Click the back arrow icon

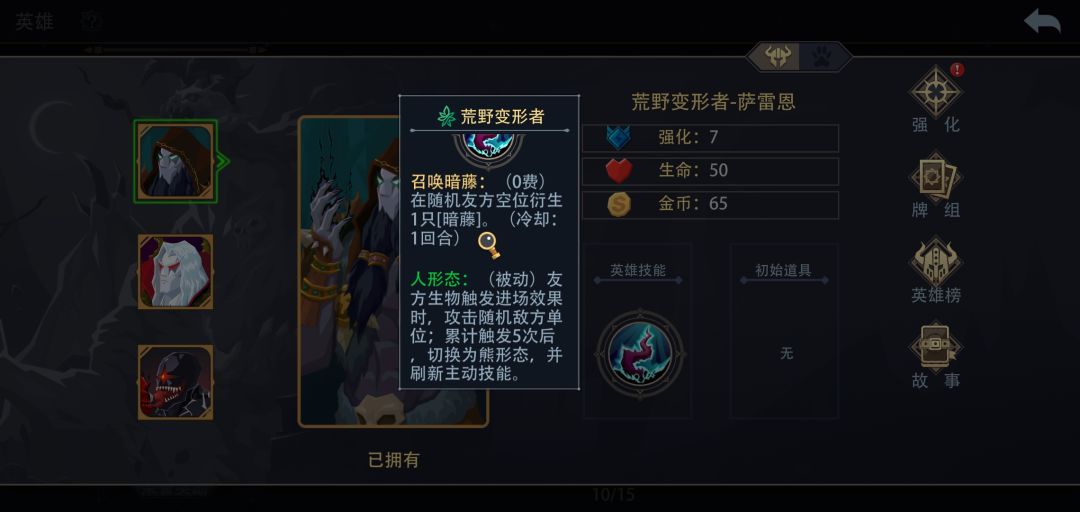1042,21
